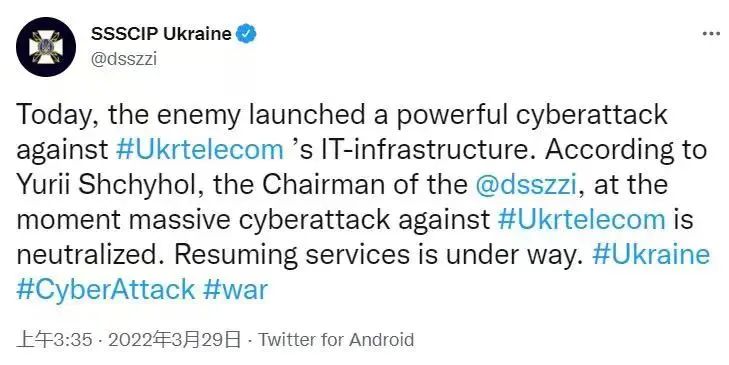Click the sentence 'Resuming services is under way'

pyautogui.click(x=376, y=254)
